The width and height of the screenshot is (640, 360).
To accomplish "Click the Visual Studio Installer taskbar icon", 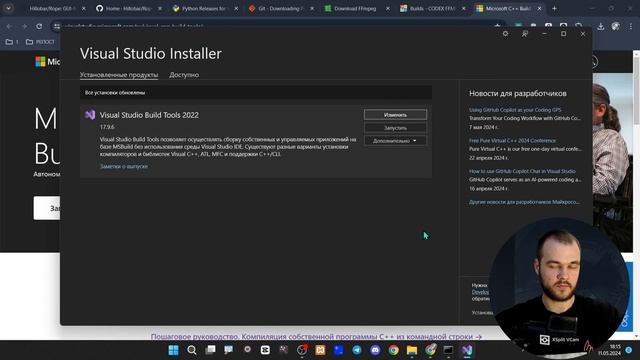I will click(x=467, y=350).
